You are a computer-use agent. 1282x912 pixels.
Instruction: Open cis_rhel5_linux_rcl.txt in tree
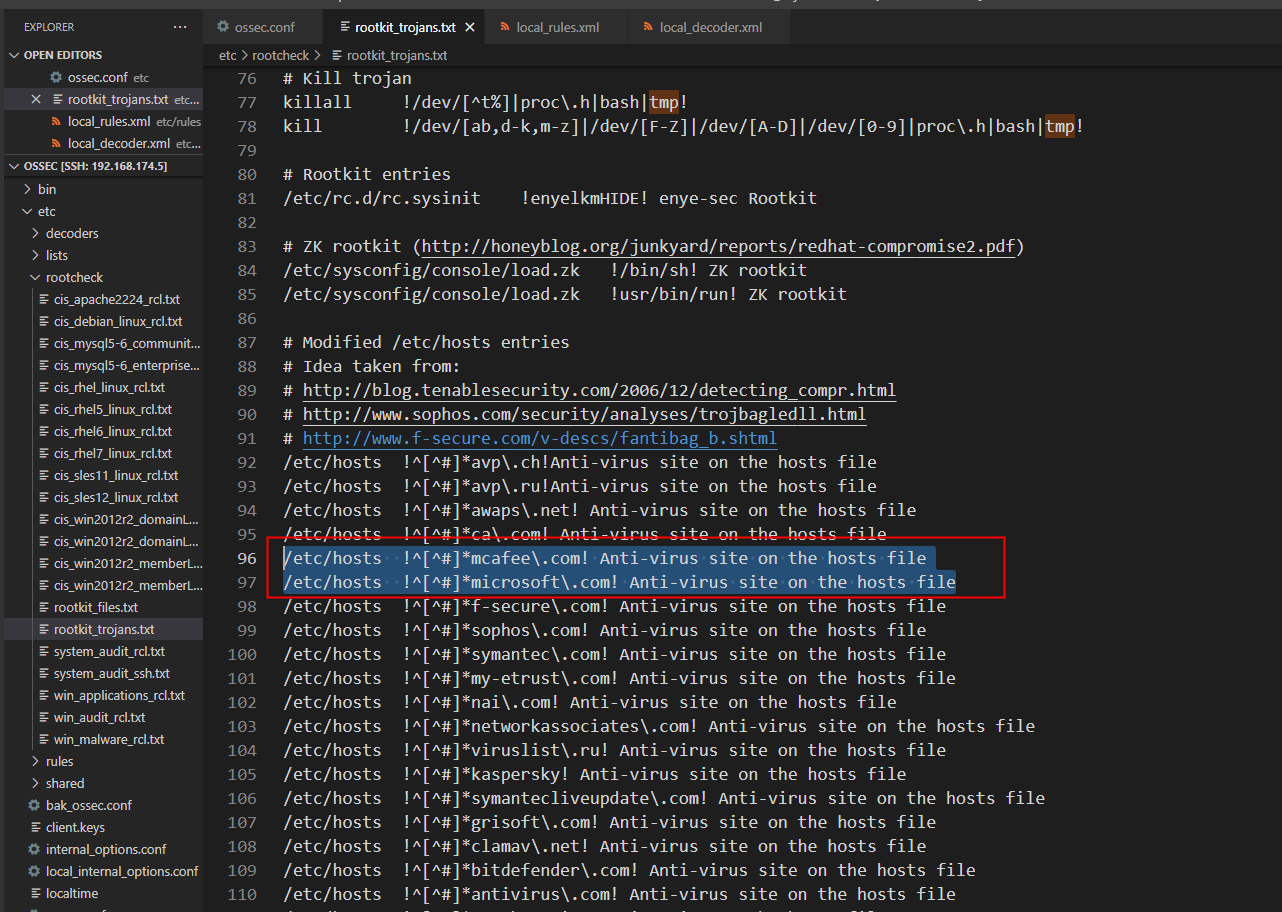[112, 409]
